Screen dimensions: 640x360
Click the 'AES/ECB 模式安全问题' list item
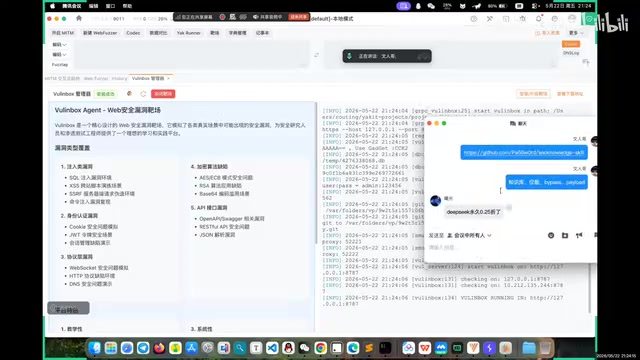(x=226, y=178)
